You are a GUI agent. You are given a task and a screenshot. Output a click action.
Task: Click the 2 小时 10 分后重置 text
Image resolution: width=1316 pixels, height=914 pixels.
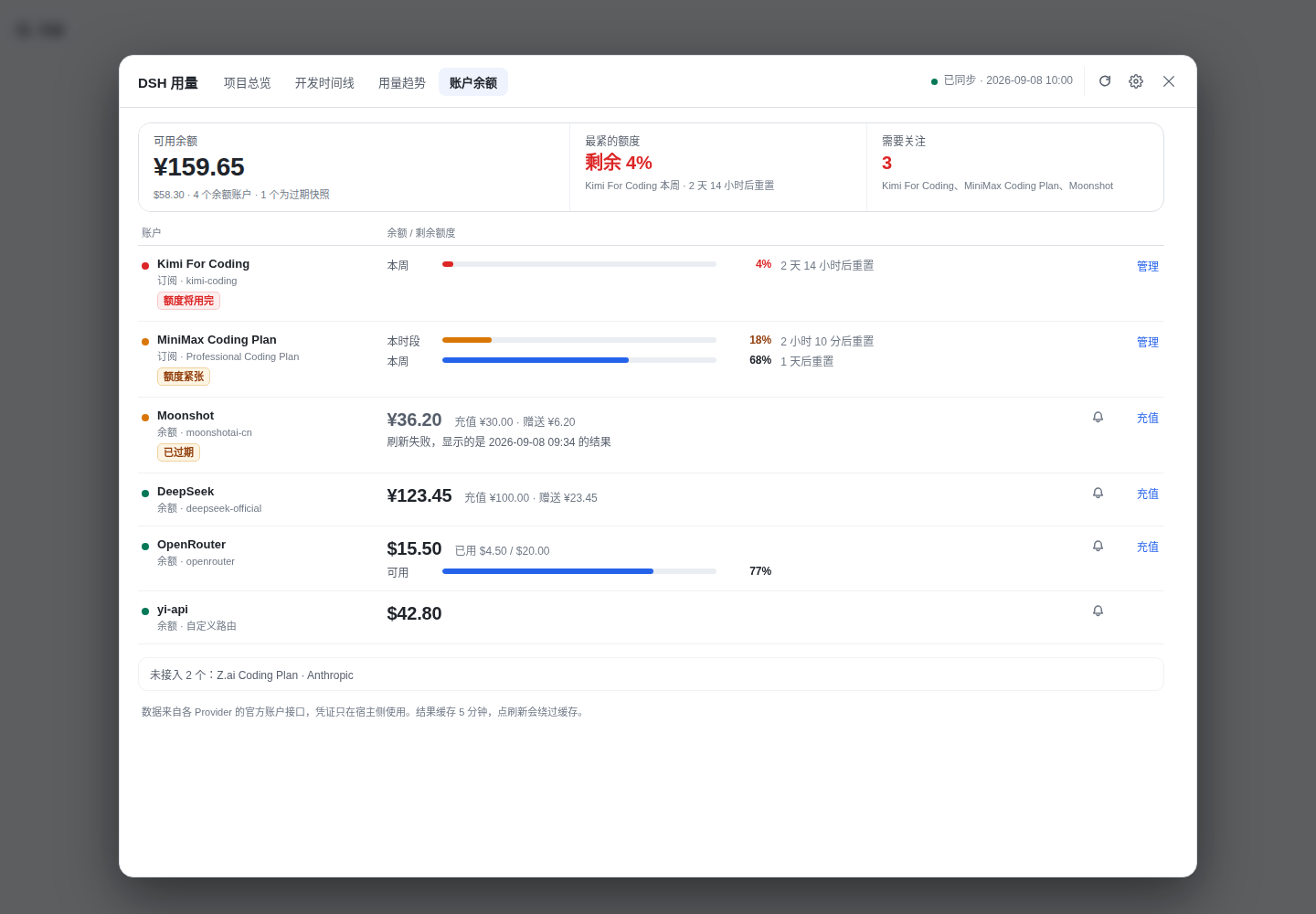pyautogui.click(x=827, y=342)
